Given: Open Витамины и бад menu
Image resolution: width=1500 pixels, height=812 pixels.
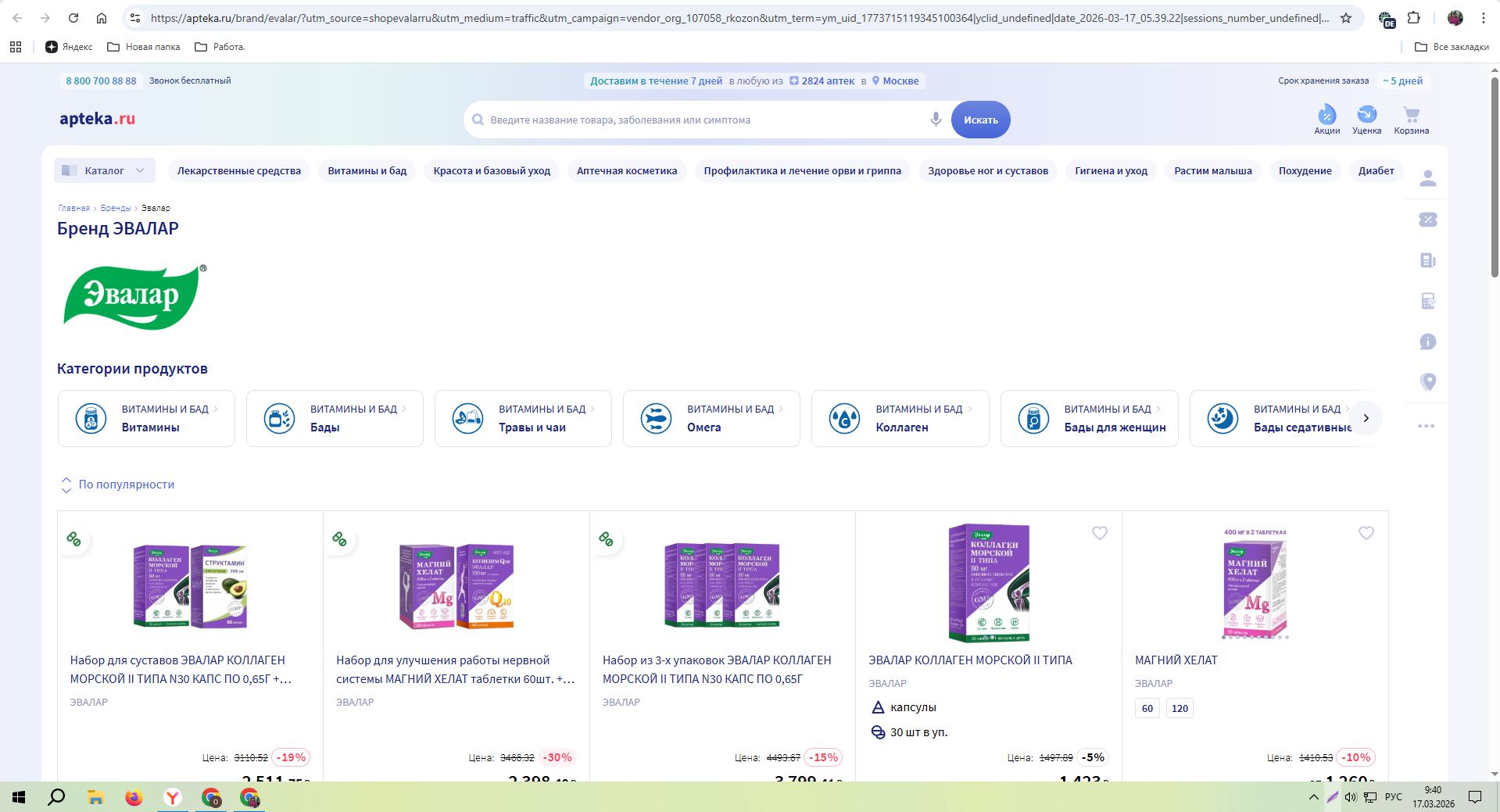Looking at the screenshot, I should [x=367, y=170].
